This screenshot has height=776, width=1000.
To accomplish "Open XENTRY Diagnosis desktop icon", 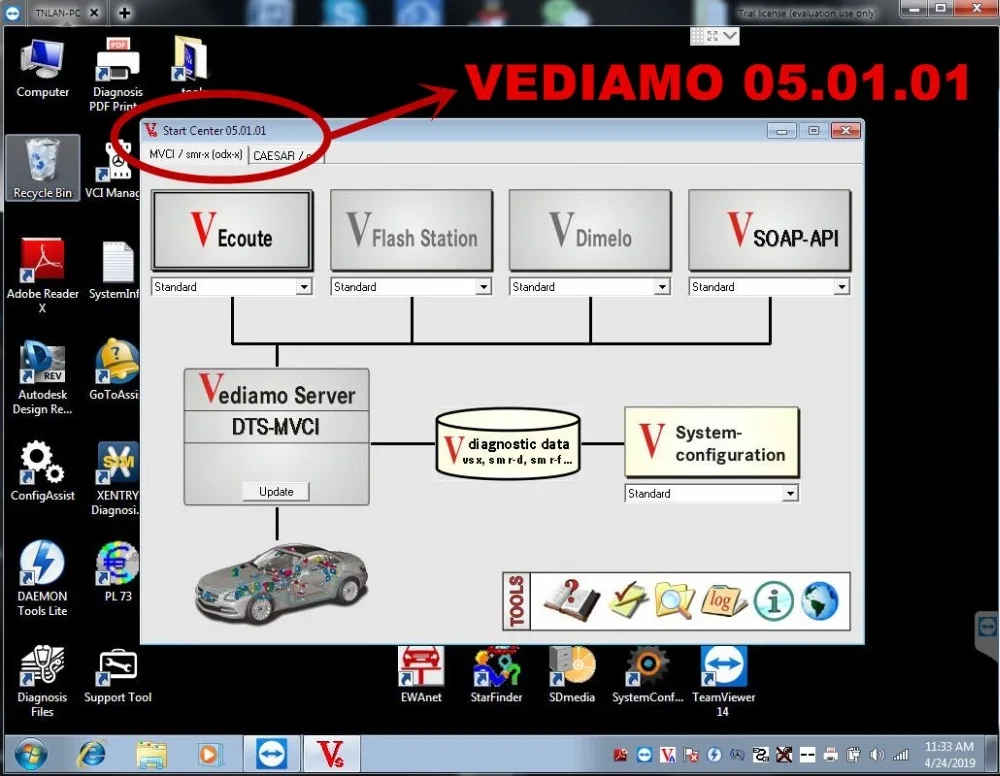I will click(118, 477).
